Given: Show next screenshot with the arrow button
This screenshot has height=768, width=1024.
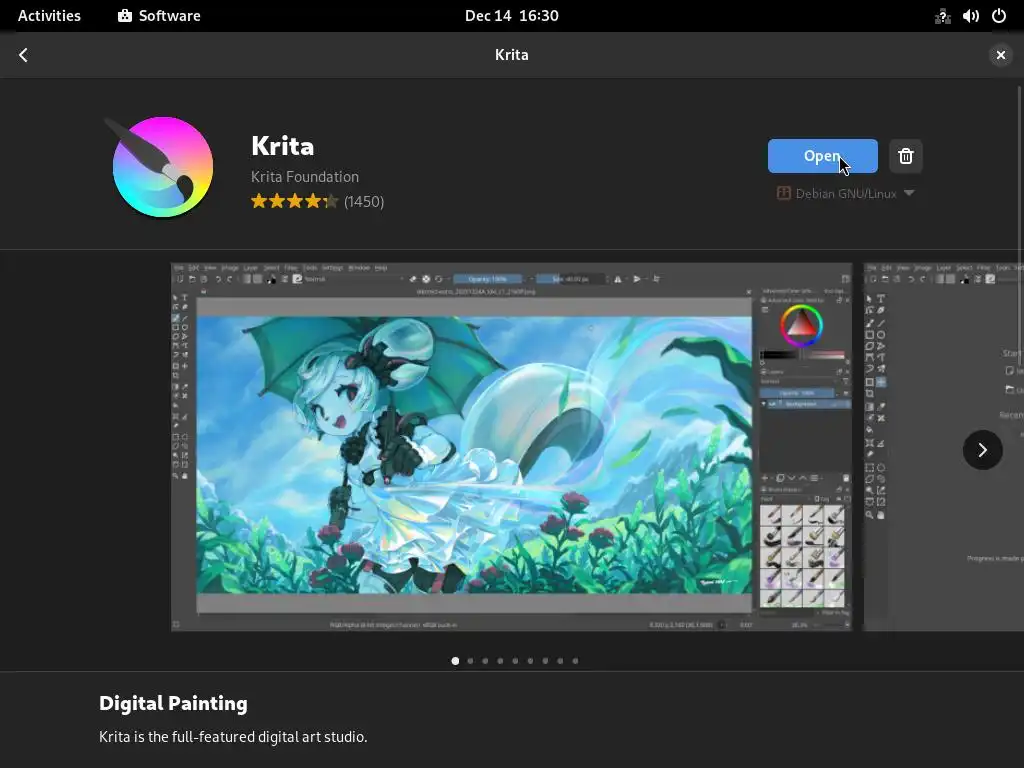Looking at the screenshot, I should pyautogui.click(x=982, y=449).
